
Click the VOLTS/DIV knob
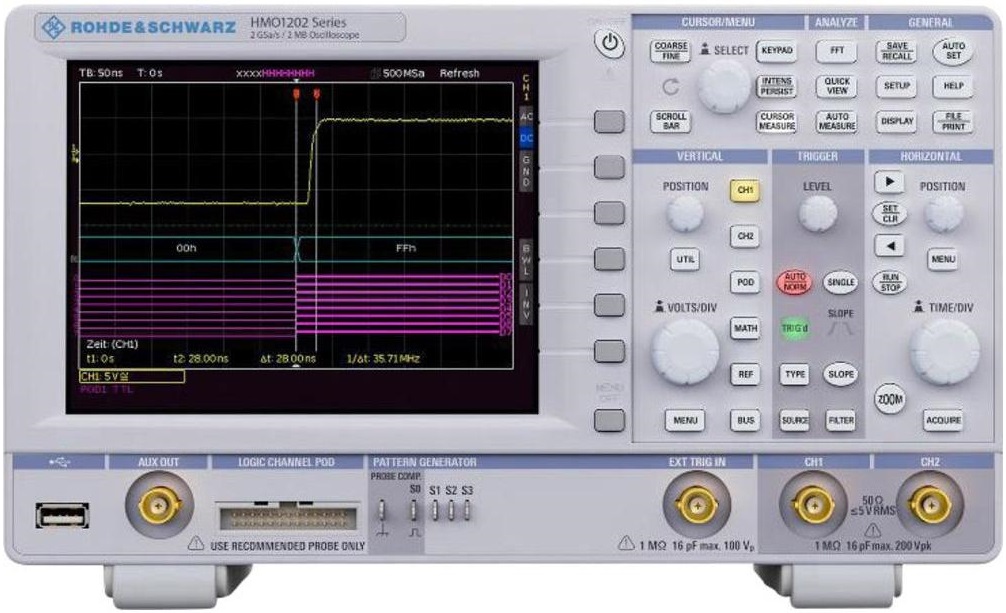pos(685,352)
